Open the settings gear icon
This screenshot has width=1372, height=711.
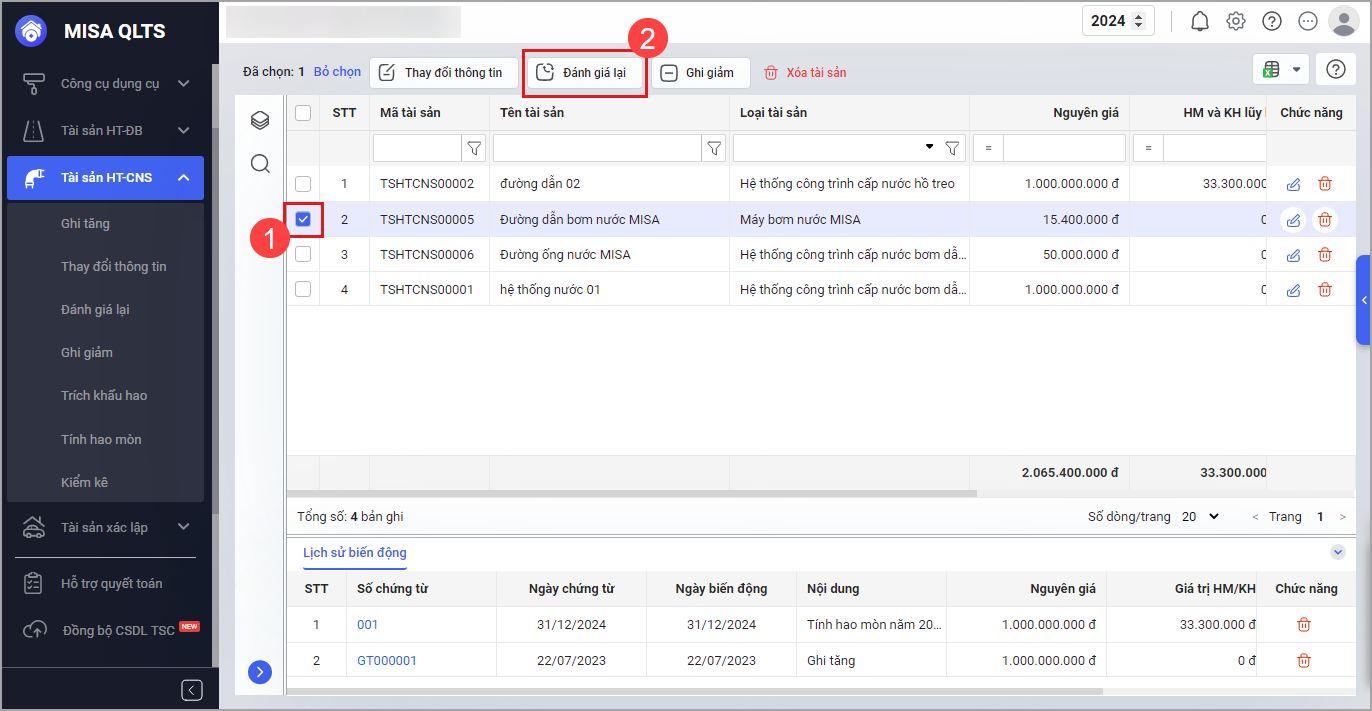[1236, 21]
